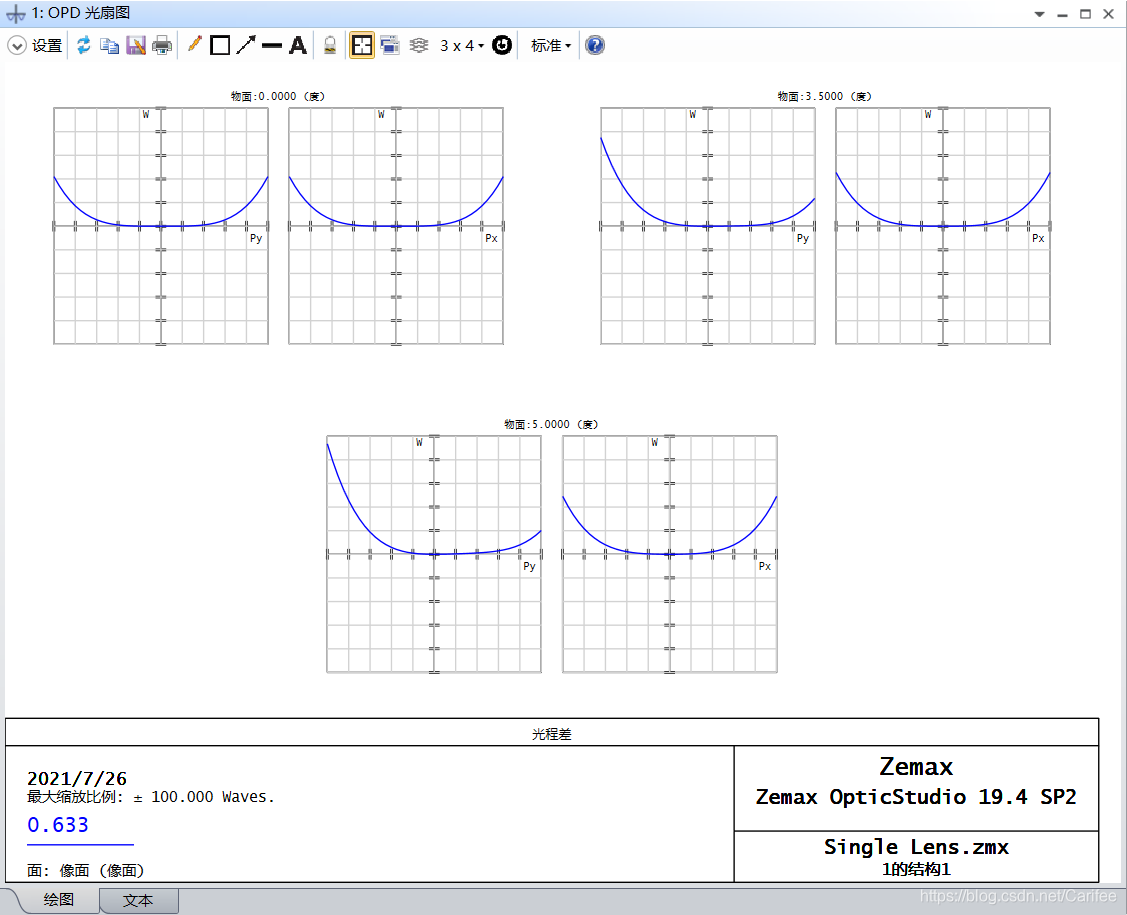Open the window options dropdown arrow
The width and height of the screenshot is (1127, 915).
click(1039, 14)
